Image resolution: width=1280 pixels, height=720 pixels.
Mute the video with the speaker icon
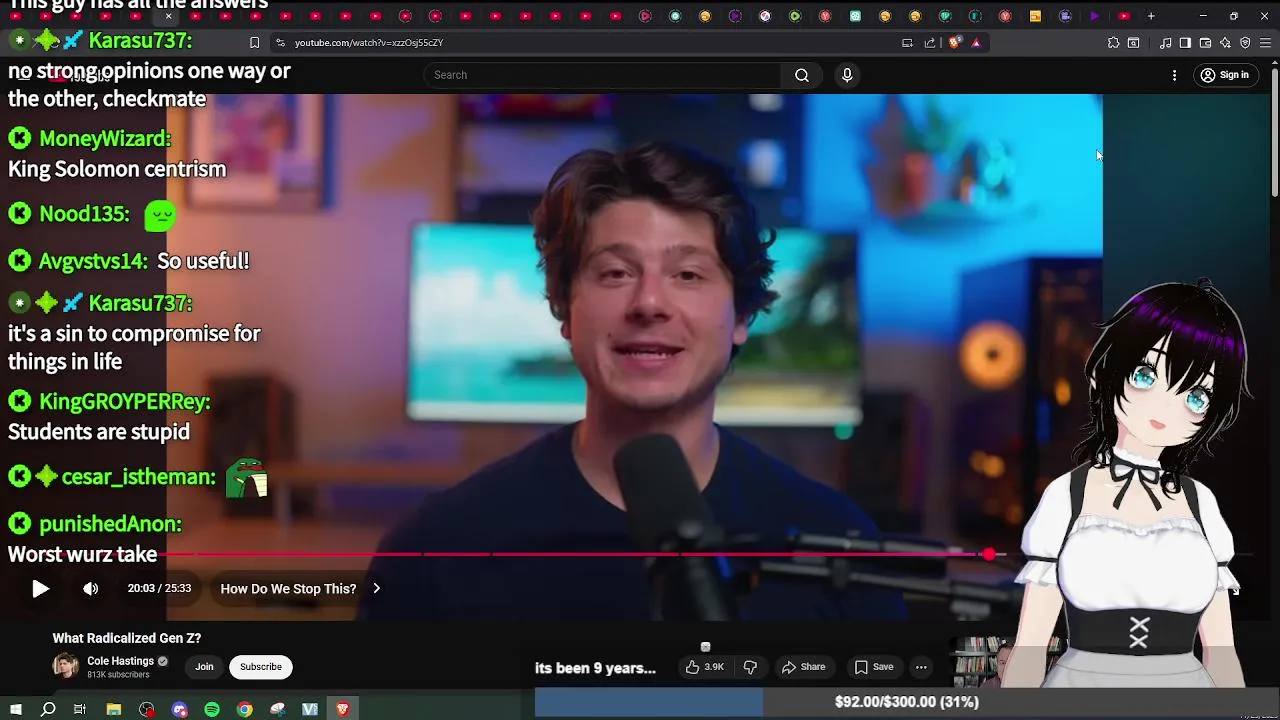(x=91, y=589)
